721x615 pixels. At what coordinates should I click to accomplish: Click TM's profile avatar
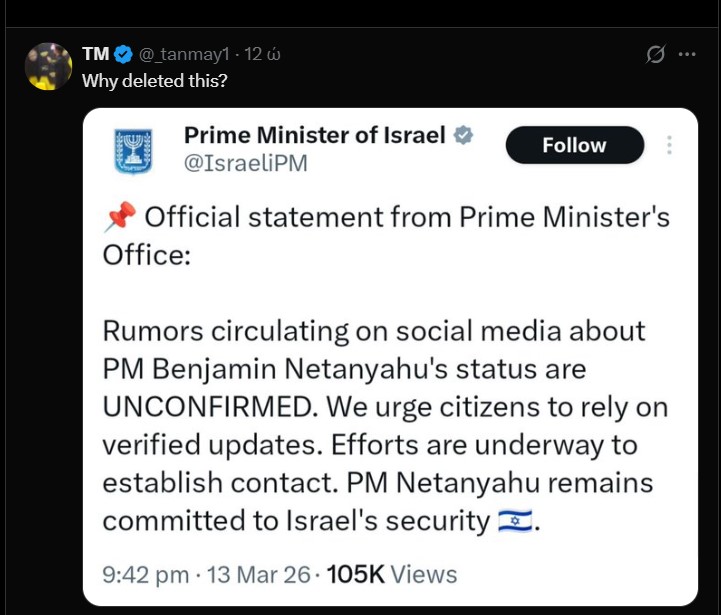pyautogui.click(x=47, y=66)
